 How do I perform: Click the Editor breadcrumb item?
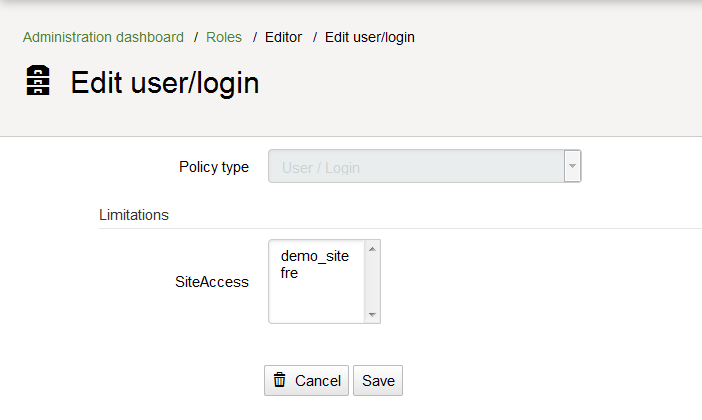tap(283, 37)
